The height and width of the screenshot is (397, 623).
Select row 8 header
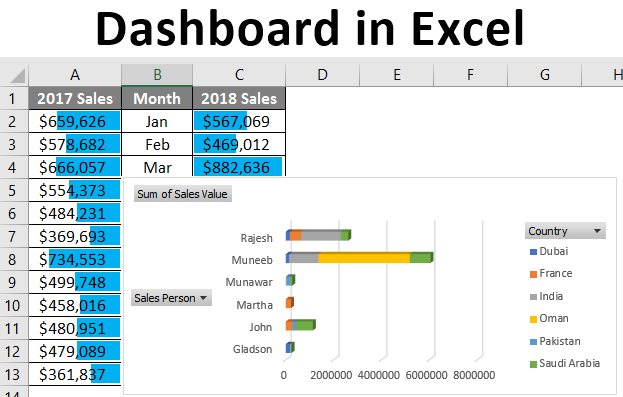[x=14, y=260]
